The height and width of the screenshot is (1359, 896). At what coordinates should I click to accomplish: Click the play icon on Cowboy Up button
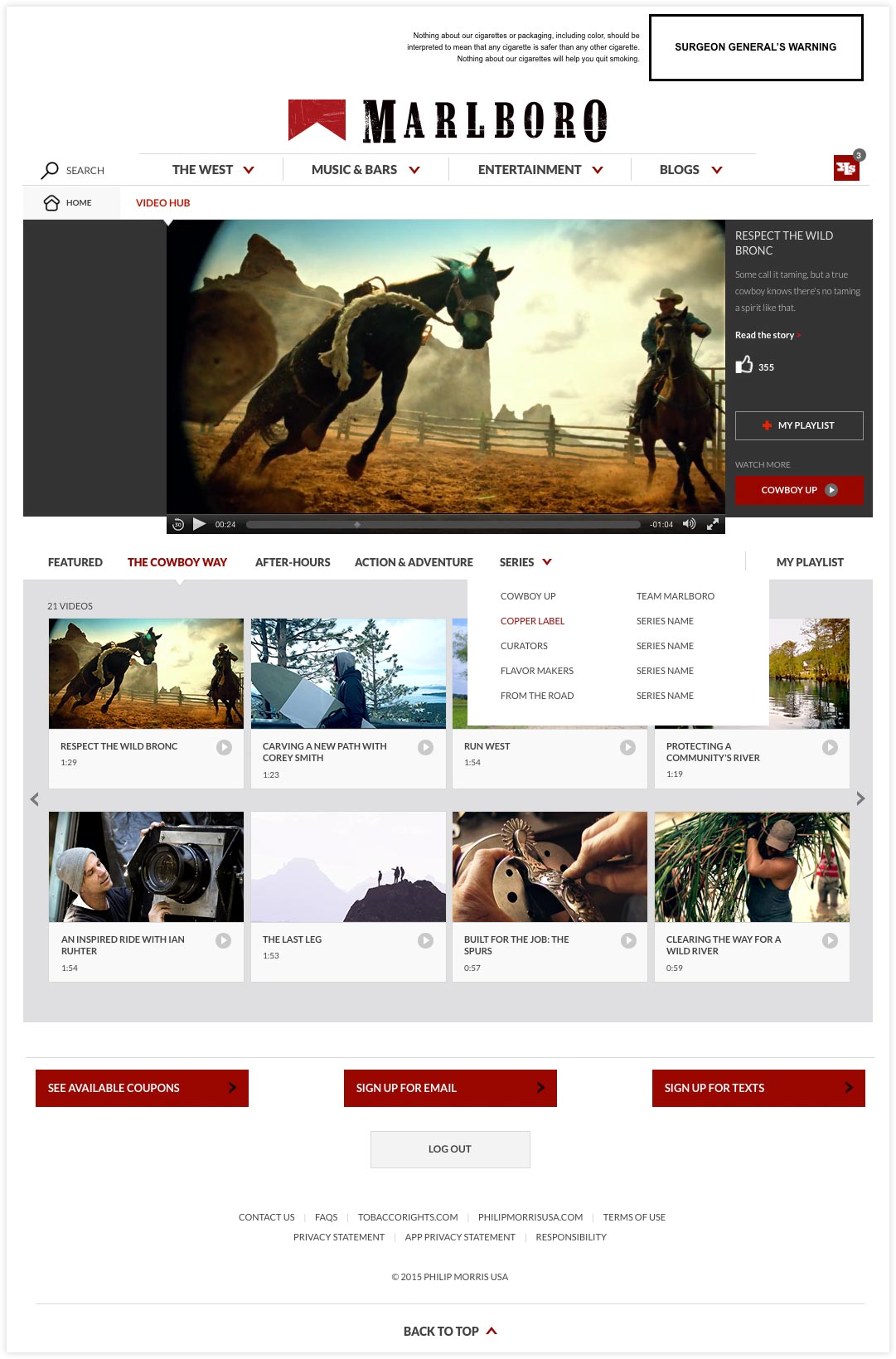click(831, 490)
